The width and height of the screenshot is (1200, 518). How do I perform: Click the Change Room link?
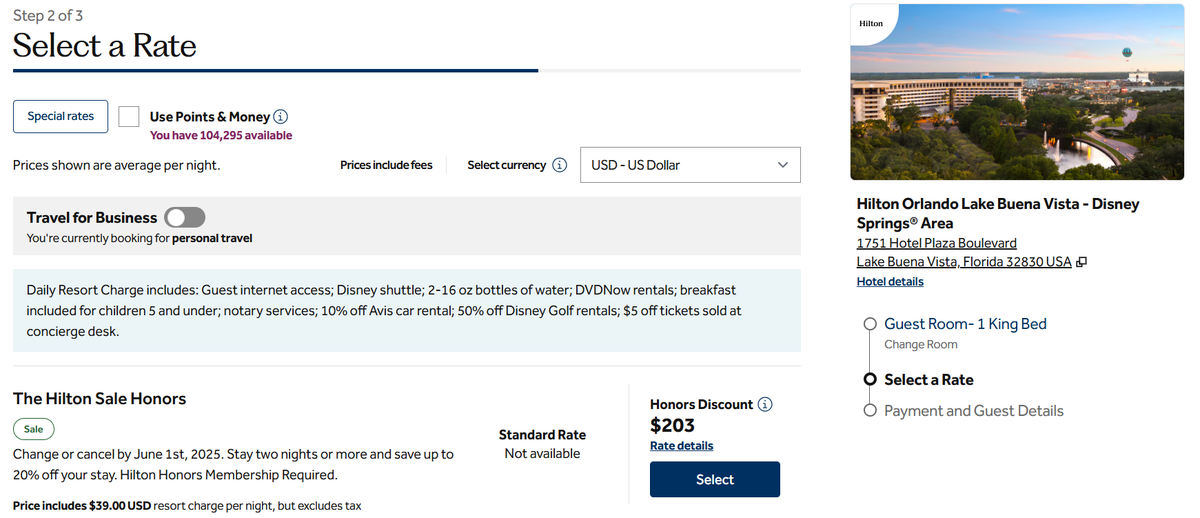click(920, 344)
